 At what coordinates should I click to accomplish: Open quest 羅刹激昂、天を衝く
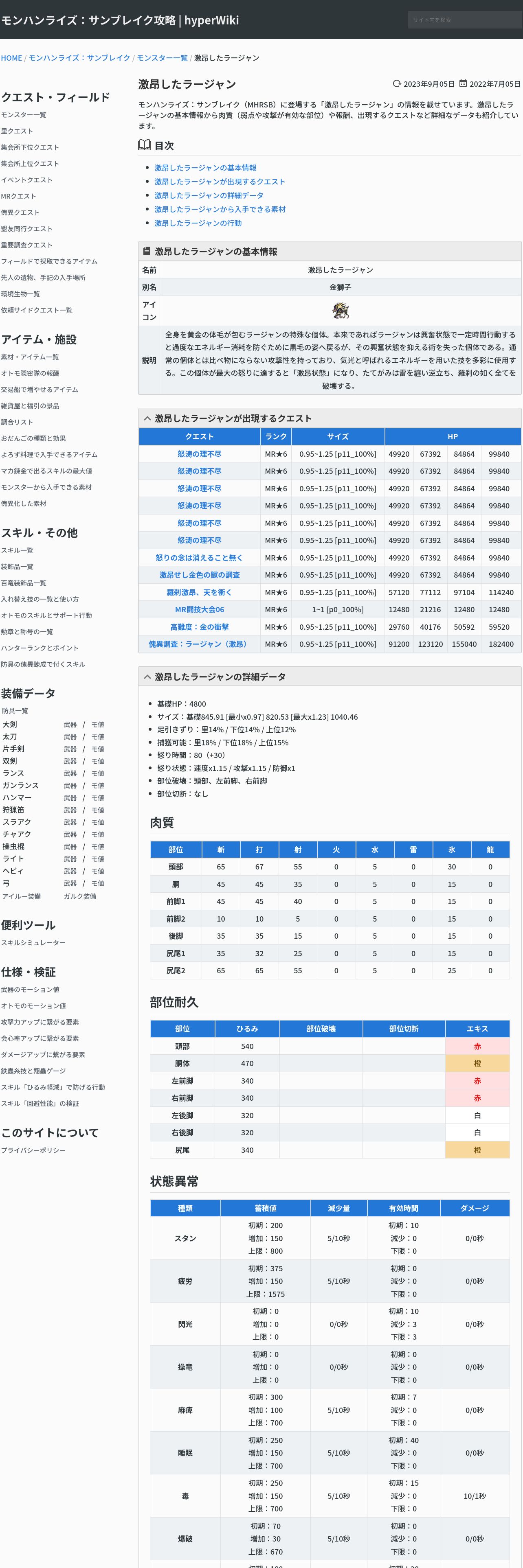coord(199,592)
